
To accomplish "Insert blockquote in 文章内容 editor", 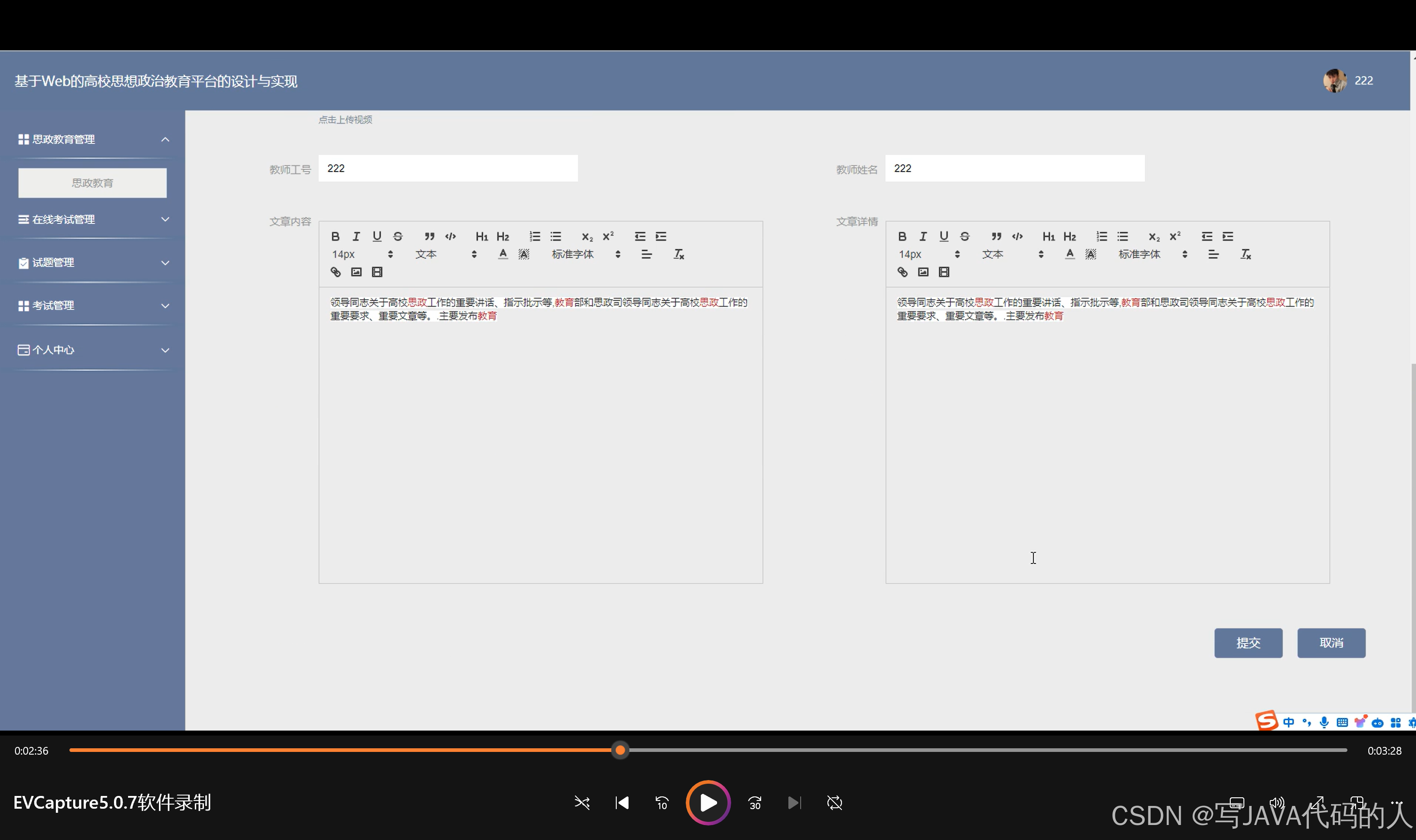I will tap(430, 237).
